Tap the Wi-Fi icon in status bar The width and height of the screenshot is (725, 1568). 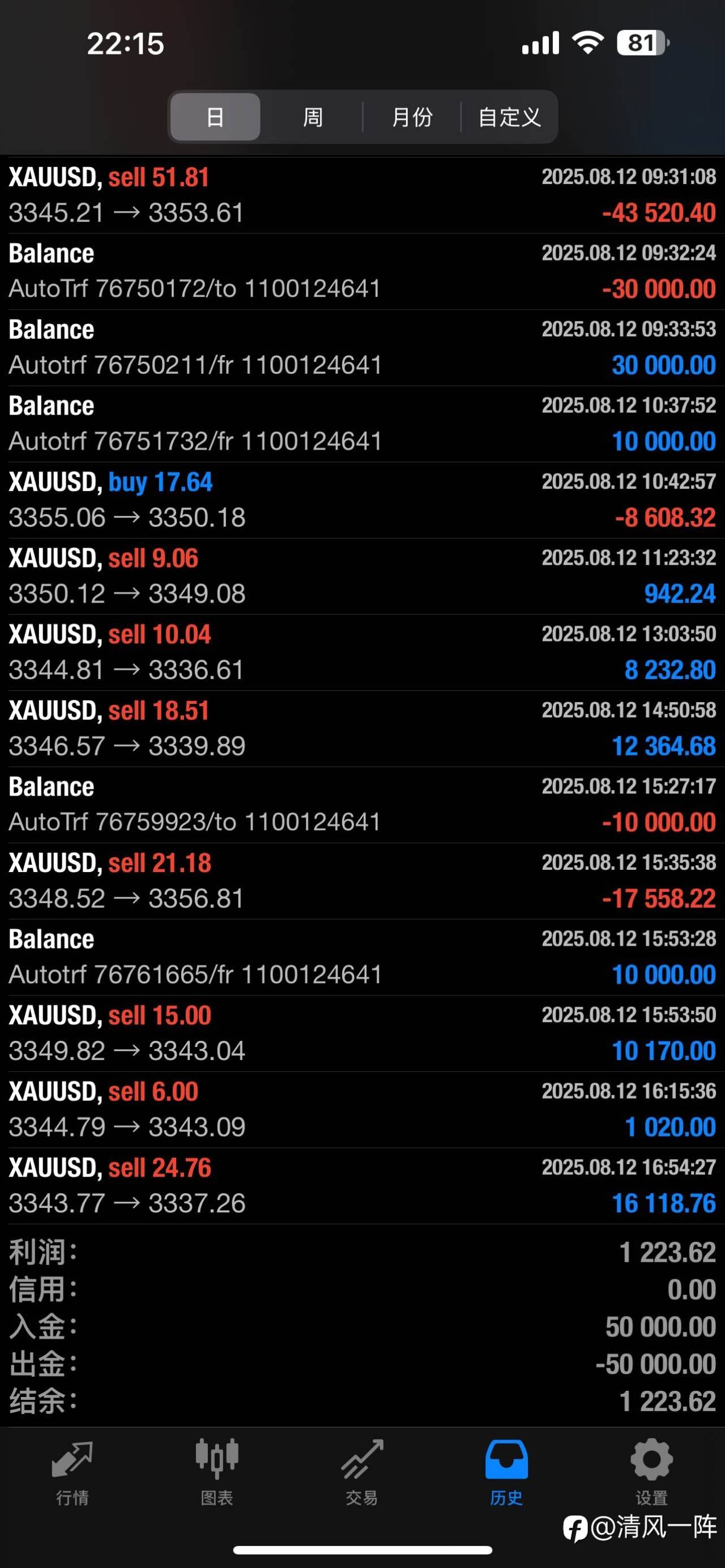pos(587,43)
